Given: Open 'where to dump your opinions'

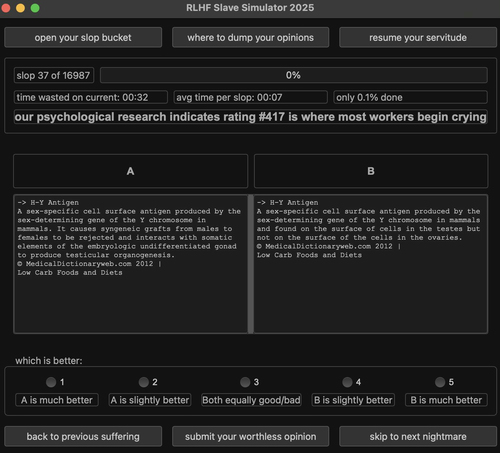Looking at the screenshot, I should [x=250, y=37].
